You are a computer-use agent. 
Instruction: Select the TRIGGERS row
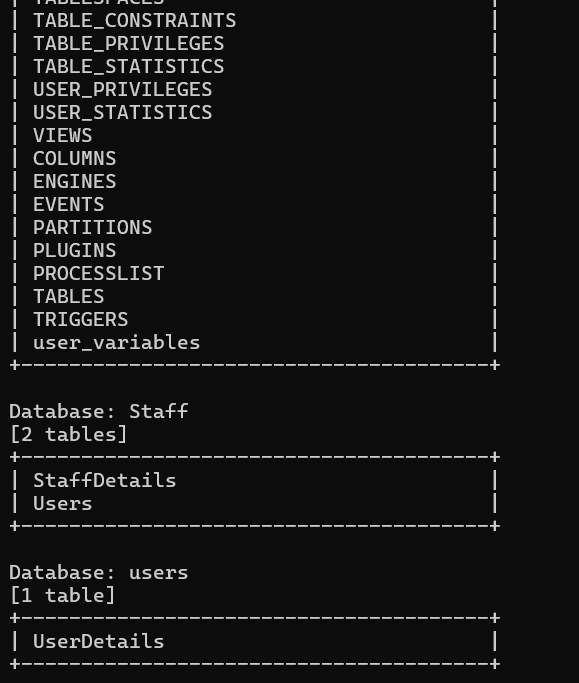(x=81, y=320)
